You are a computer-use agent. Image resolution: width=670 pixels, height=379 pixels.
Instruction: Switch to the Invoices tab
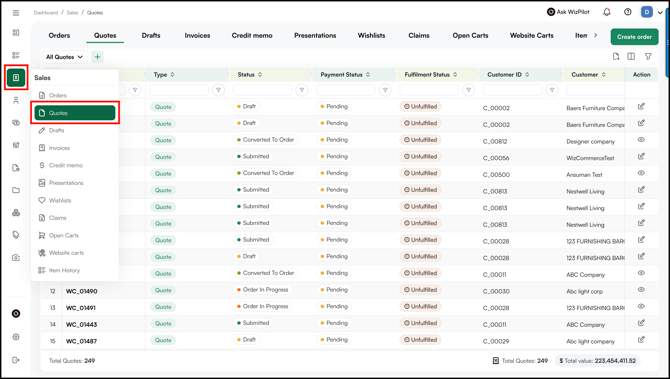pos(197,35)
